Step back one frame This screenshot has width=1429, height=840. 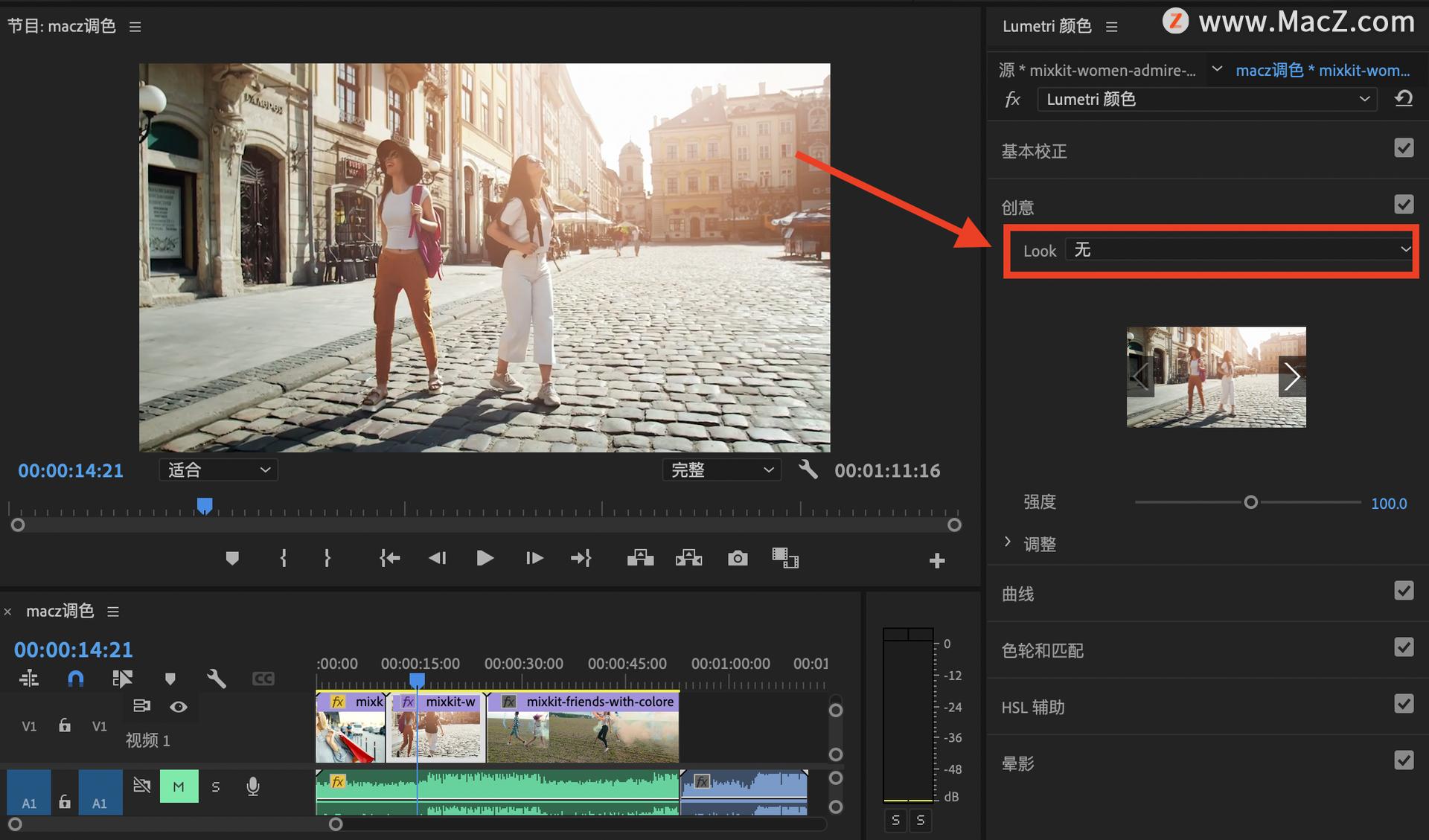click(x=437, y=558)
